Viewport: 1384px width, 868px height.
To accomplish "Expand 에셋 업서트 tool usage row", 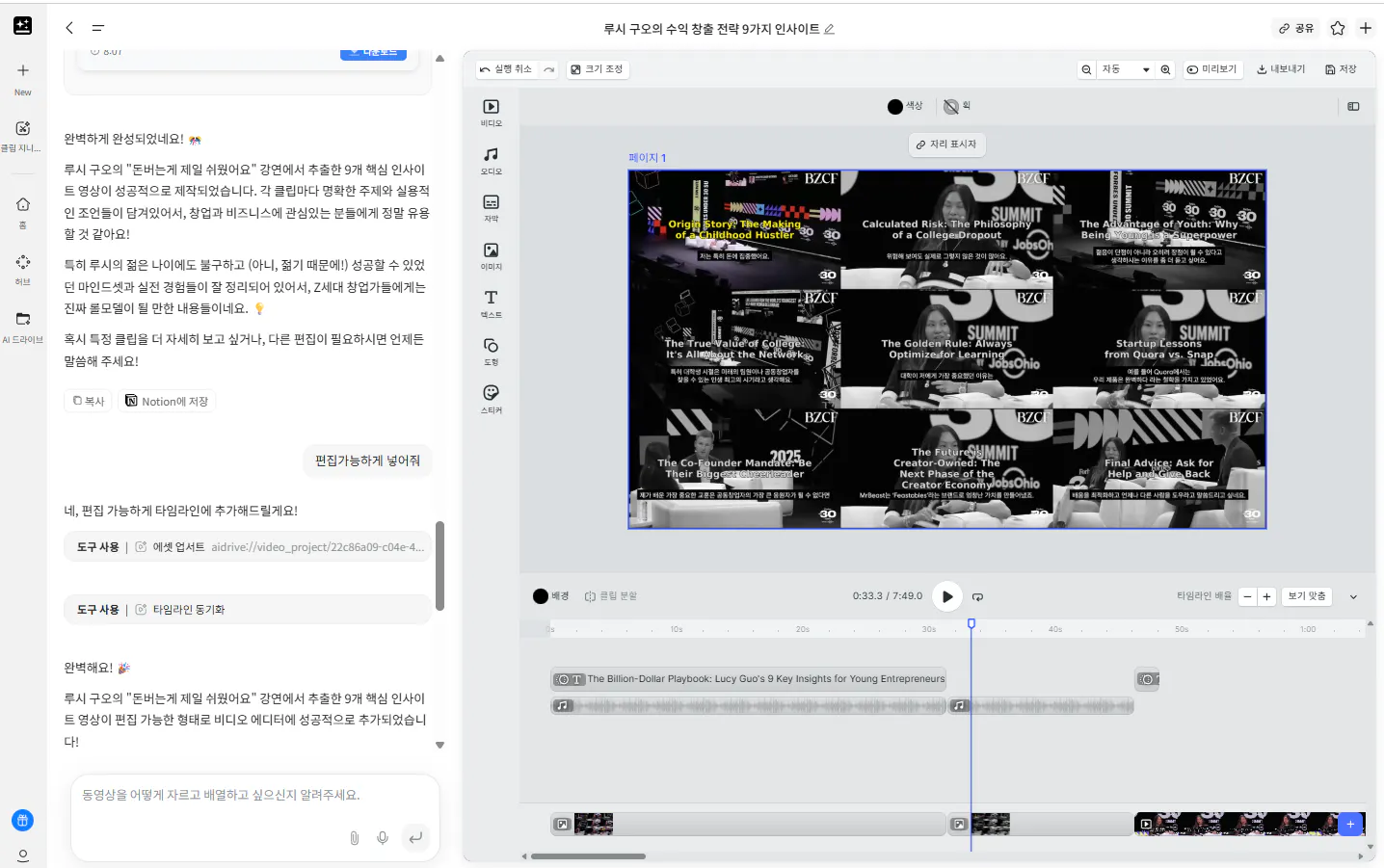I will 248,547.
